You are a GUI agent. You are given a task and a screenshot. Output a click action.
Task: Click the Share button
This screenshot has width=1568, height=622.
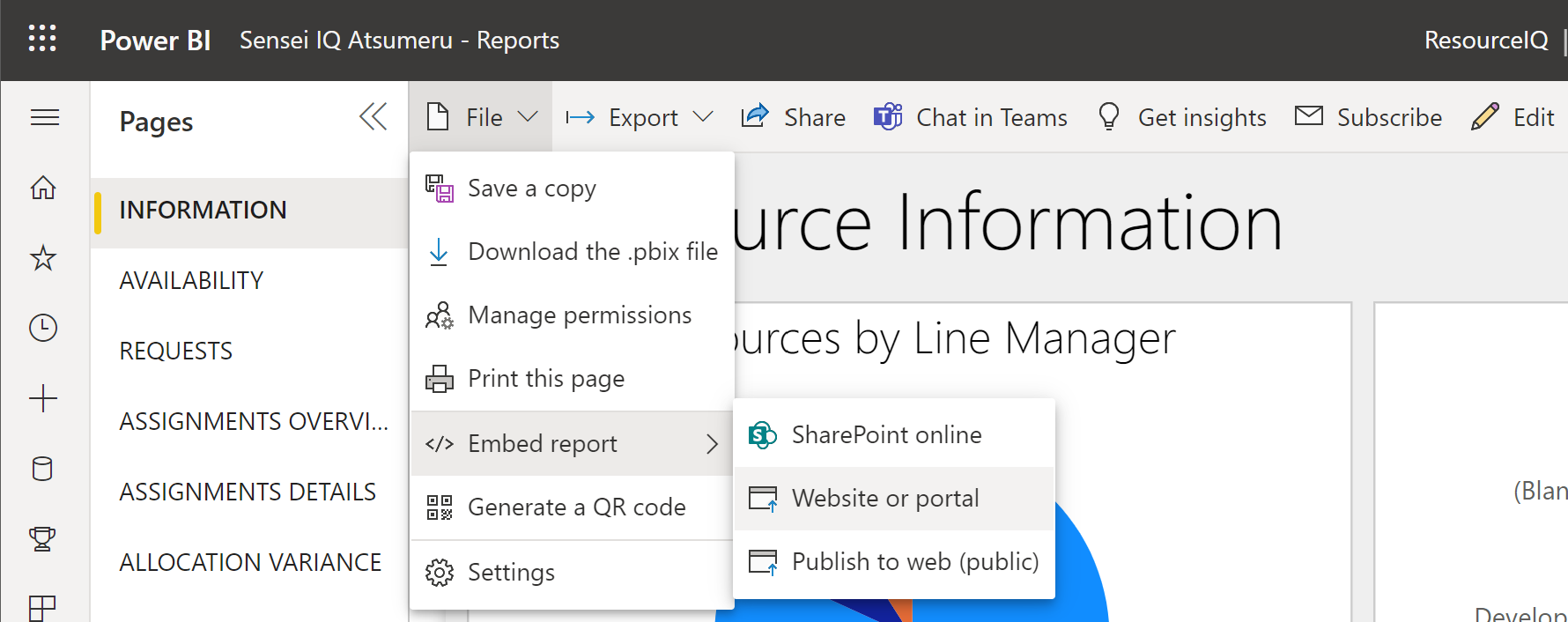click(x=794, y=117)
